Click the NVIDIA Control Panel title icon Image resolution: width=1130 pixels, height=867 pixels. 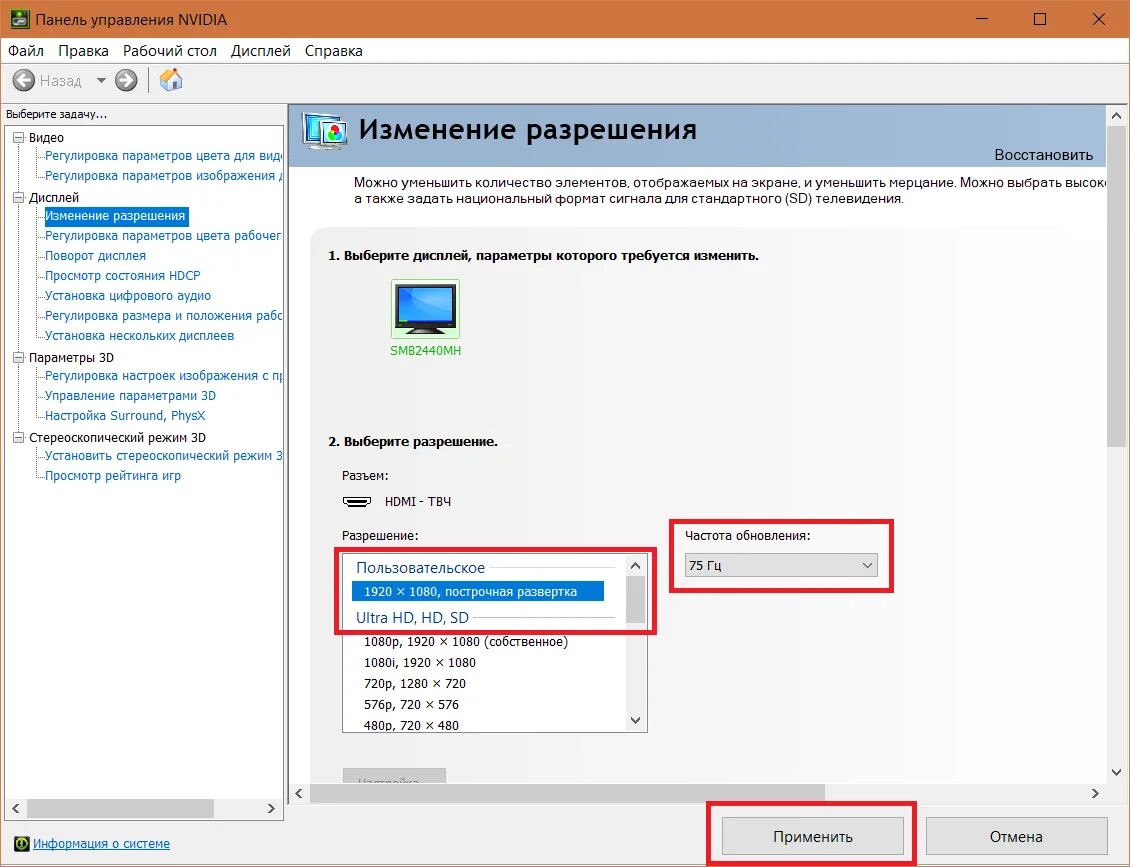(19, 19)
